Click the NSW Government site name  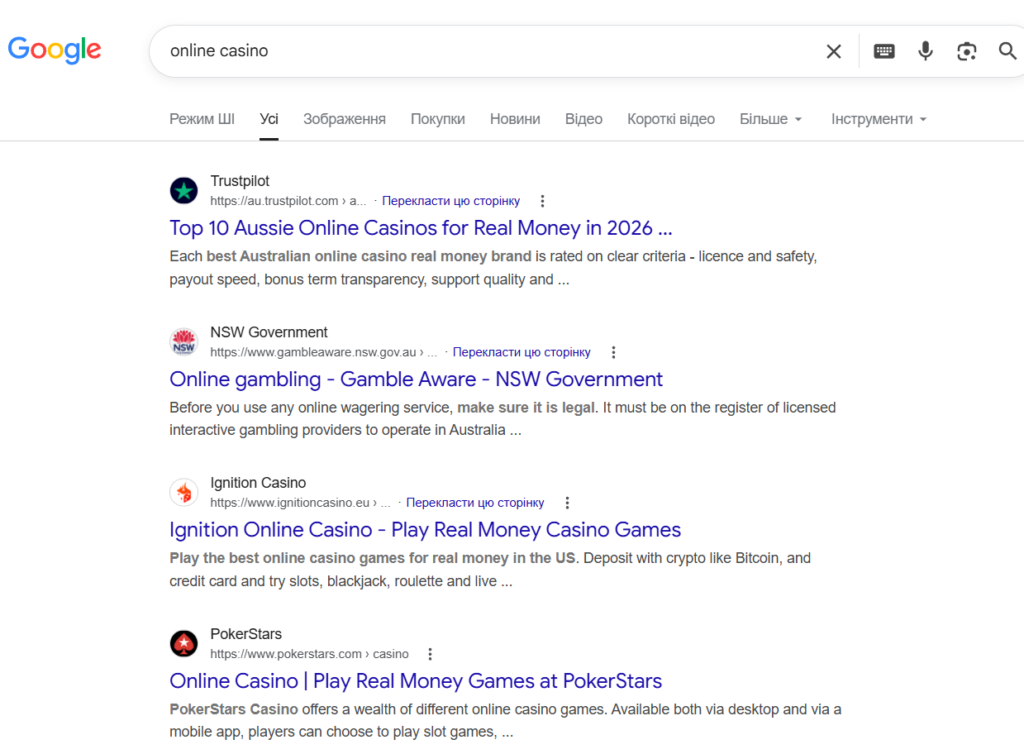[268, 332]
